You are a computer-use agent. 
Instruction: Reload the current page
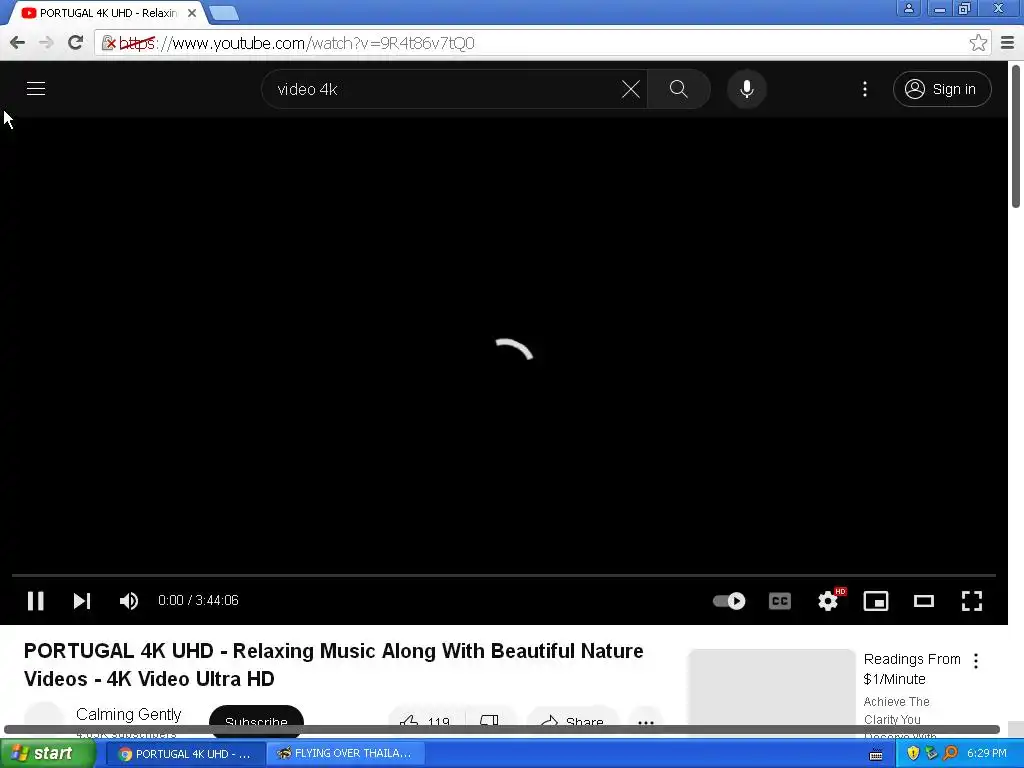pos(76,43)
